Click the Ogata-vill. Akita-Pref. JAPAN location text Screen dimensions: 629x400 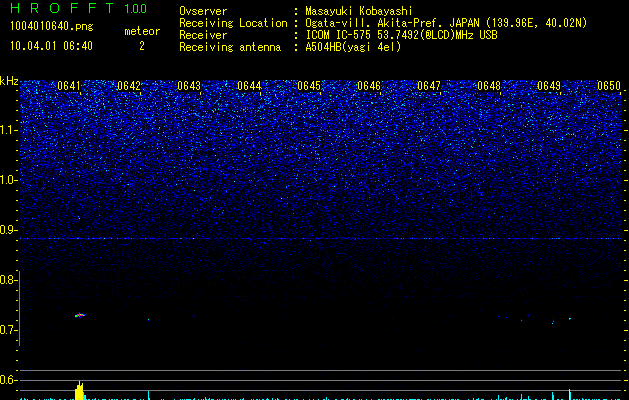(x=446, y=23)
